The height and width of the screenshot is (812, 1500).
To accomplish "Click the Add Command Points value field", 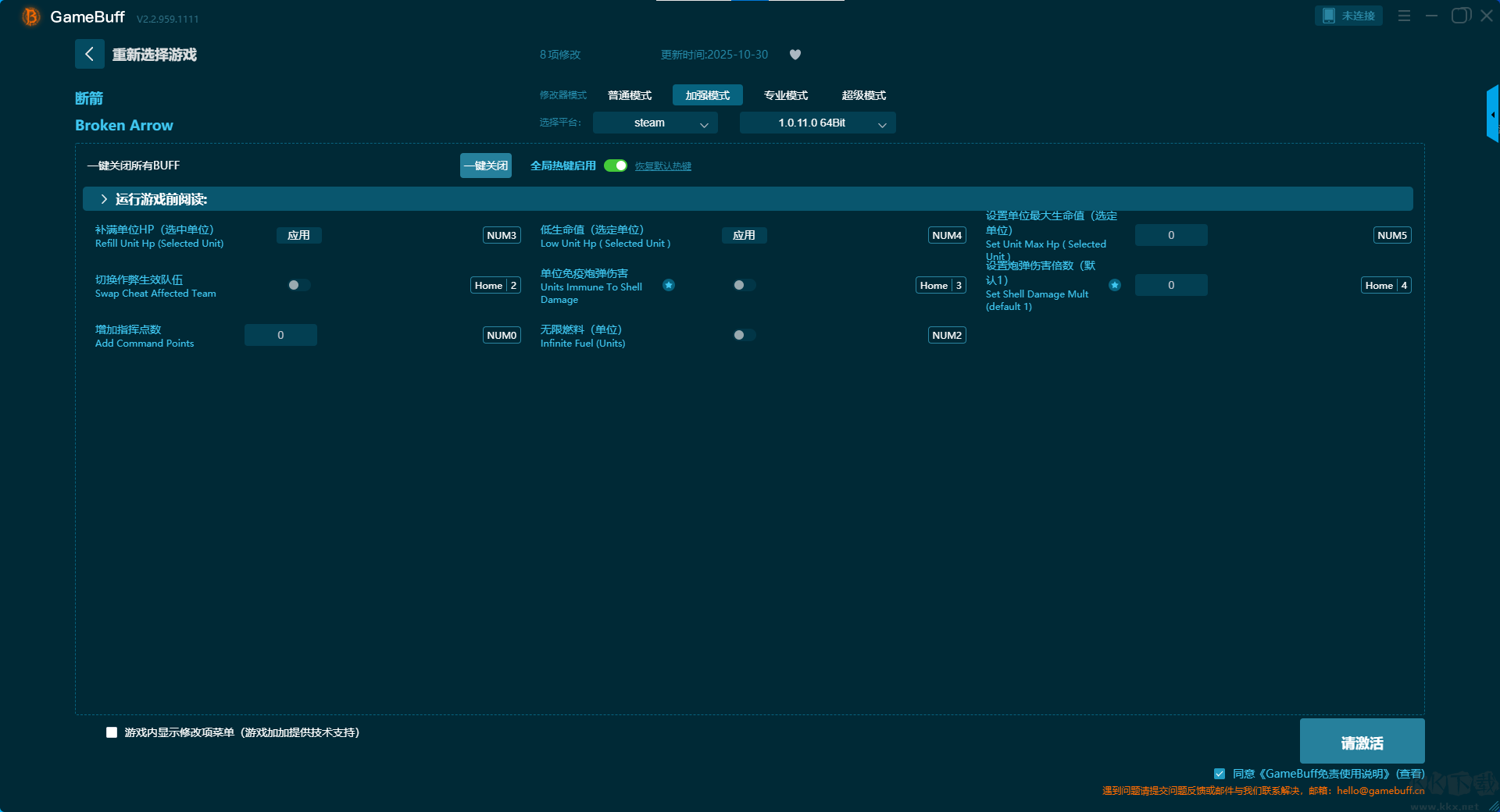I will pyautogui.click(x=280, y=335).
